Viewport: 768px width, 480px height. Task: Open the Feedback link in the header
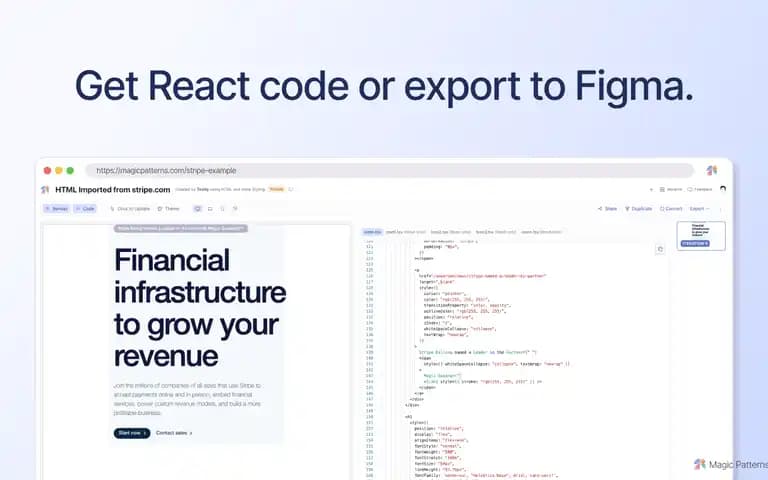(x=700, y=189)
